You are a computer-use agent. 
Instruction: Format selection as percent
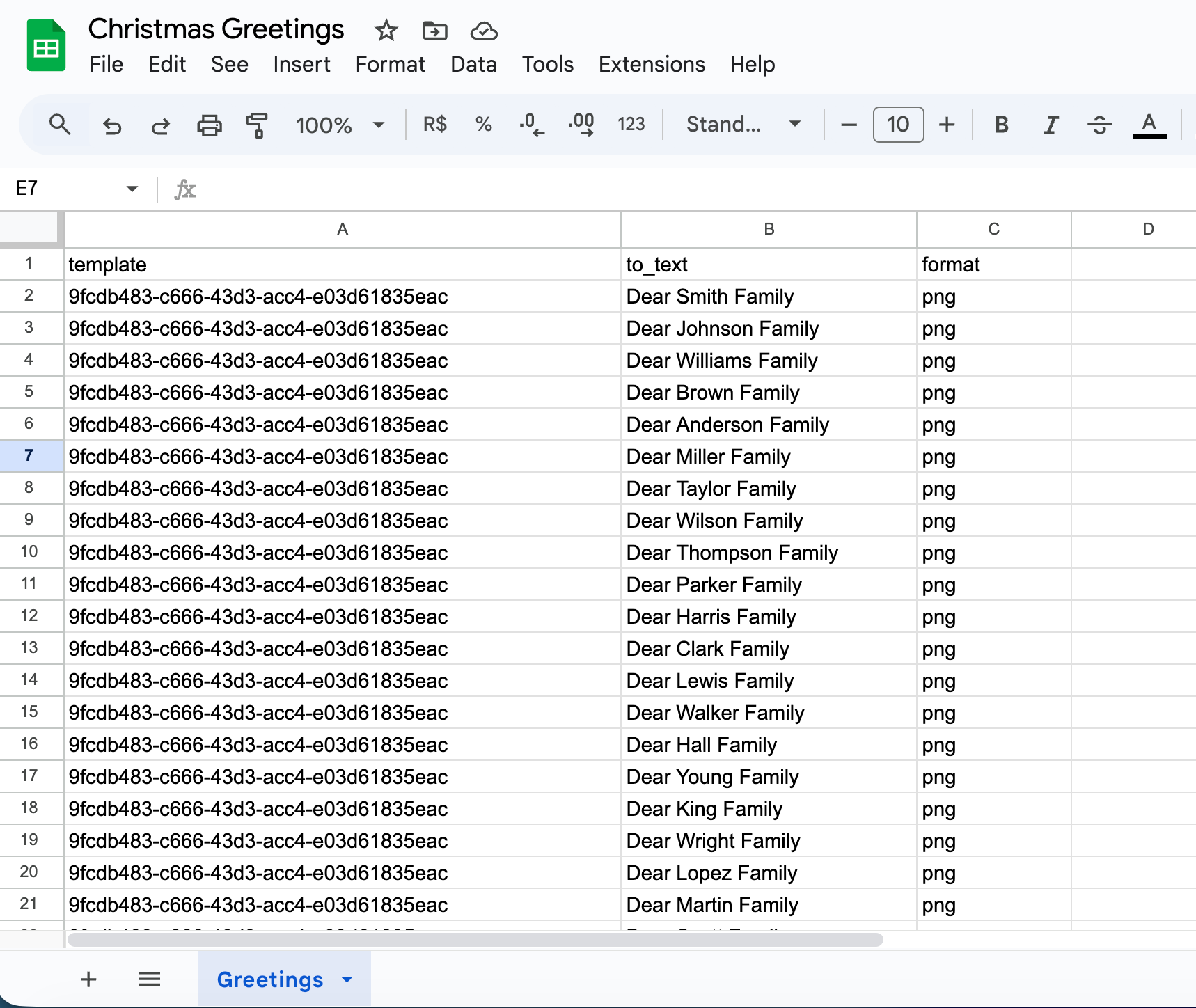[483, 125]
